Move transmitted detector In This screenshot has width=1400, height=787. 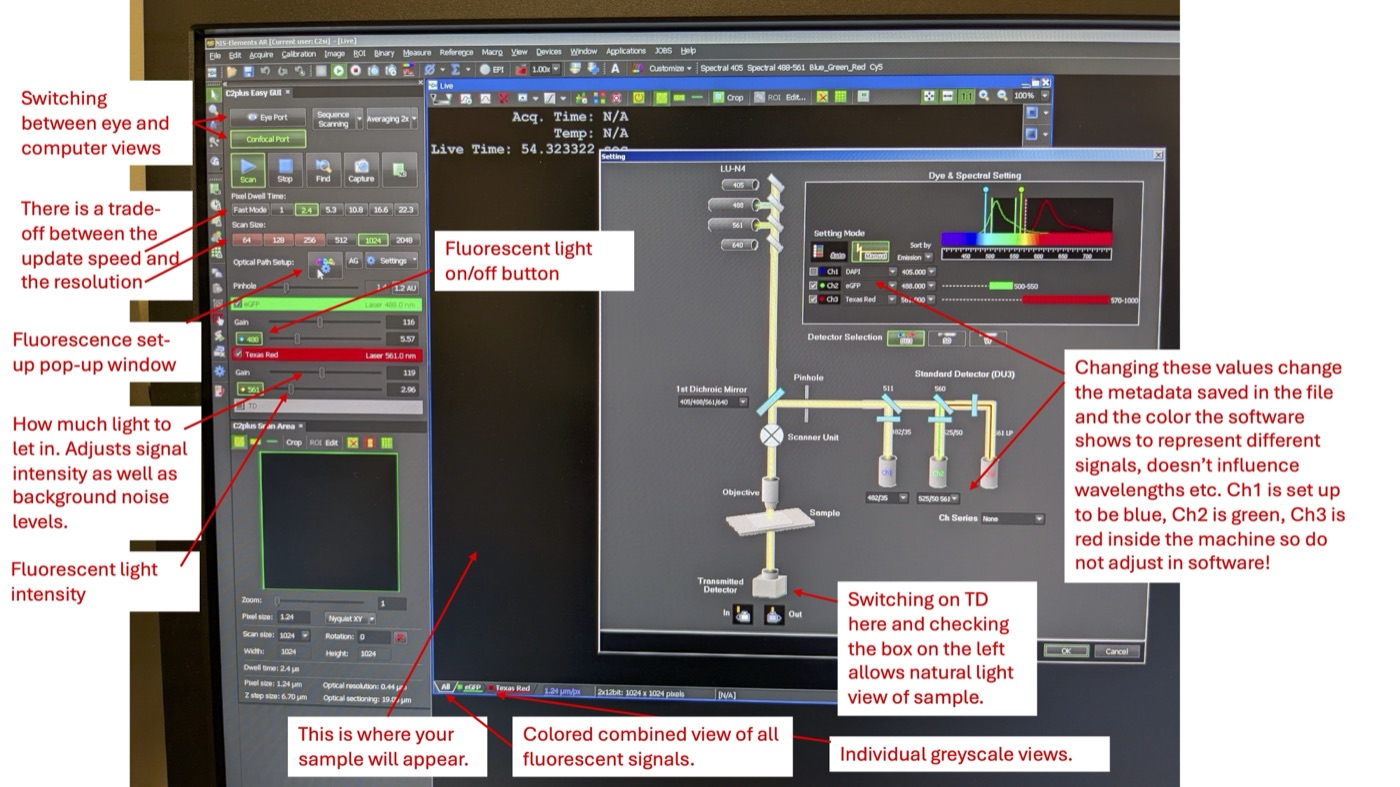(x=743, y=616)
